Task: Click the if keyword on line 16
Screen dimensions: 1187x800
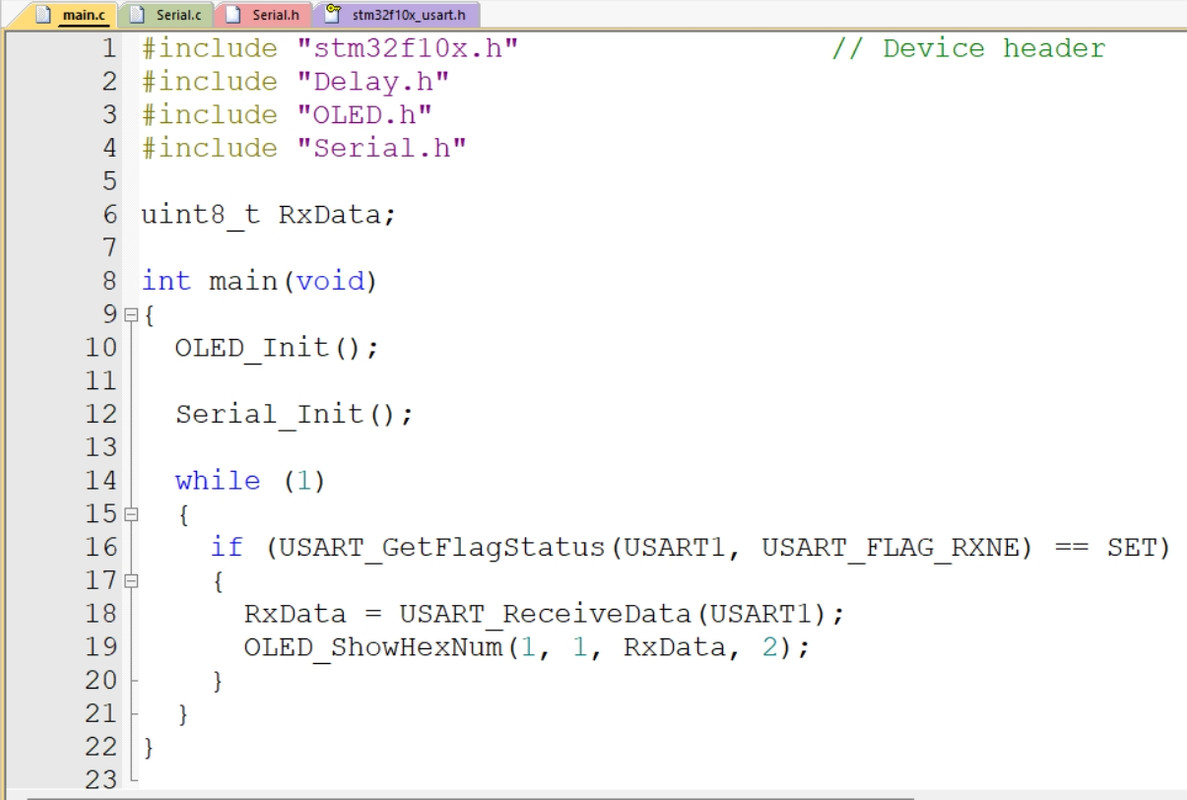Action: click(226, 548)
